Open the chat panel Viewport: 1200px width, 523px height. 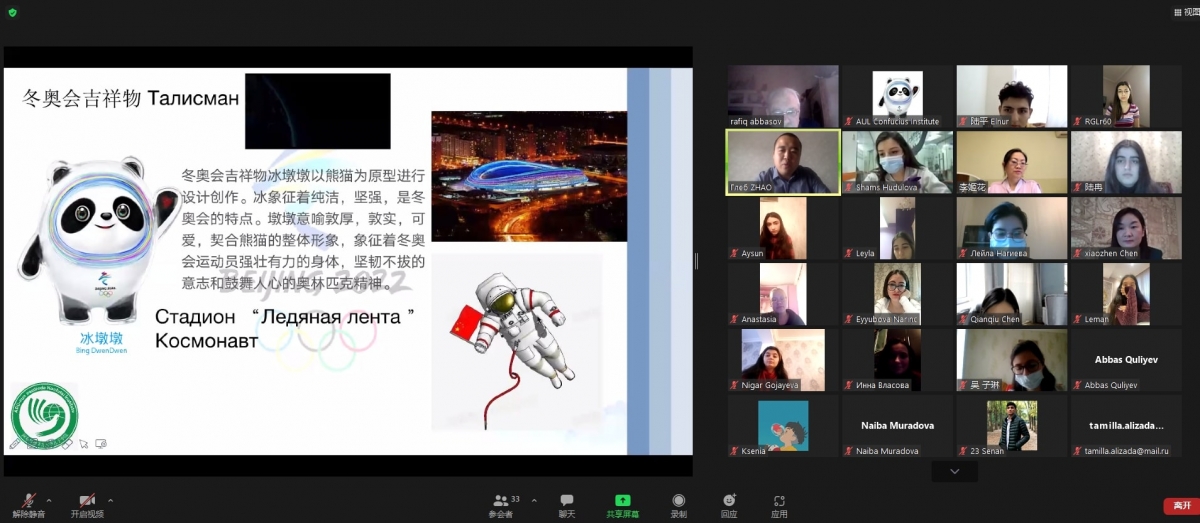(567, 505)
